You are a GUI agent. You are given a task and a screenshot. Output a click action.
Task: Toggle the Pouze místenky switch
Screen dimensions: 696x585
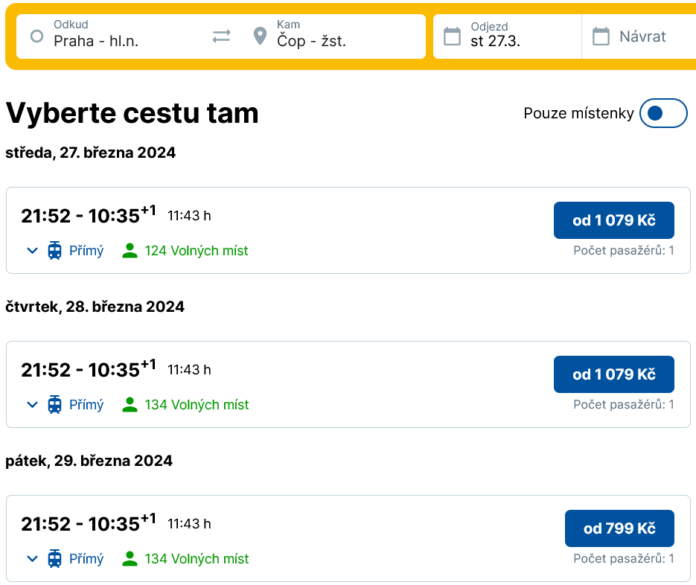[663, 113]
